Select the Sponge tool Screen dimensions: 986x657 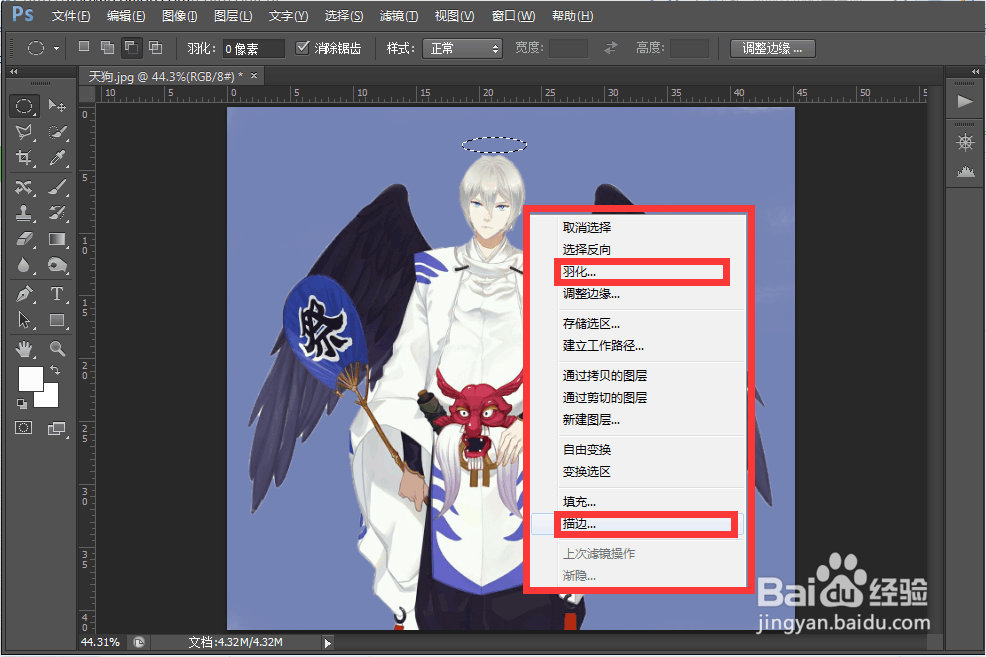57,265
